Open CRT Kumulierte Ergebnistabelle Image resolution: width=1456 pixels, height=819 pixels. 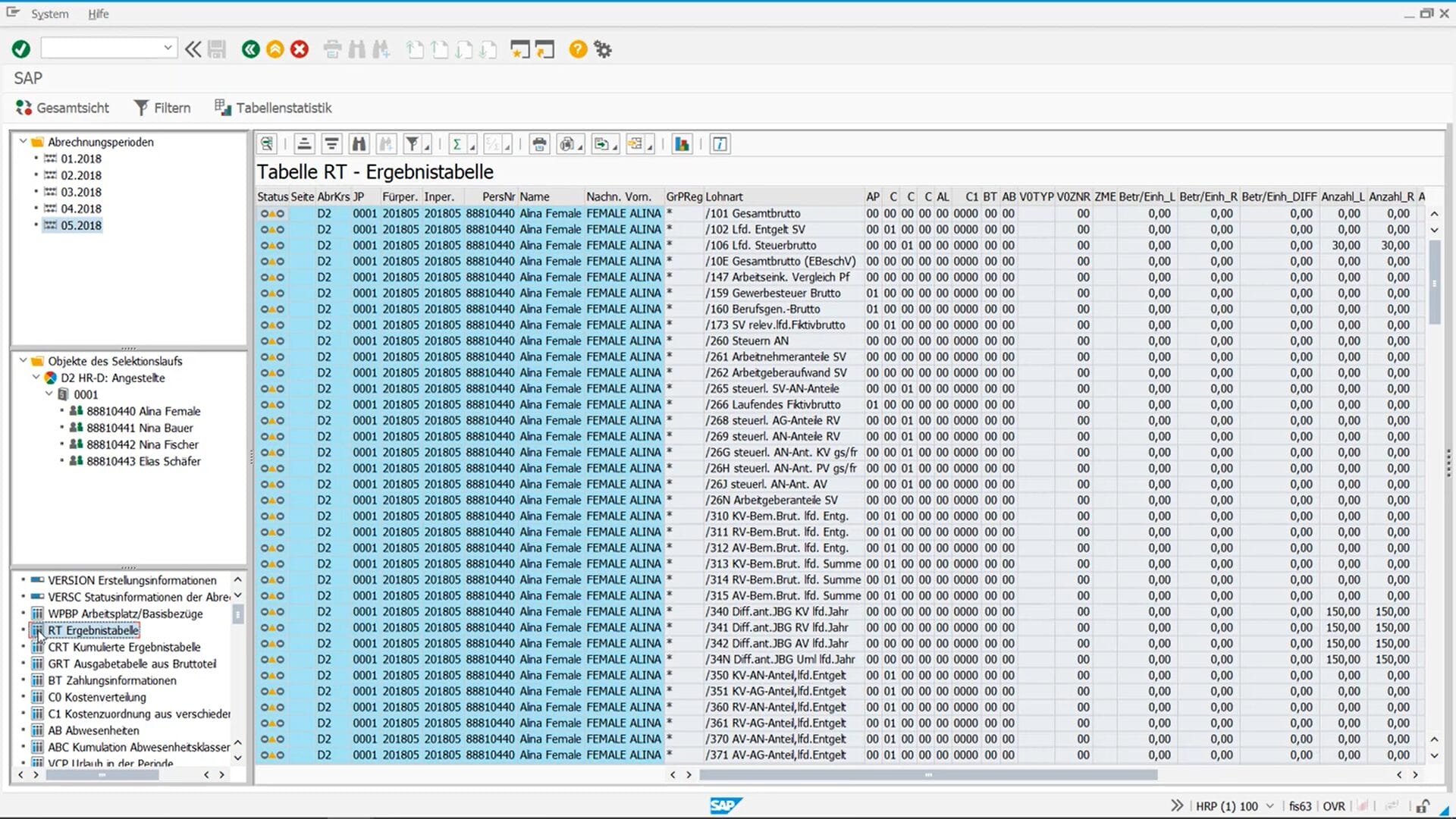(124, 647)
